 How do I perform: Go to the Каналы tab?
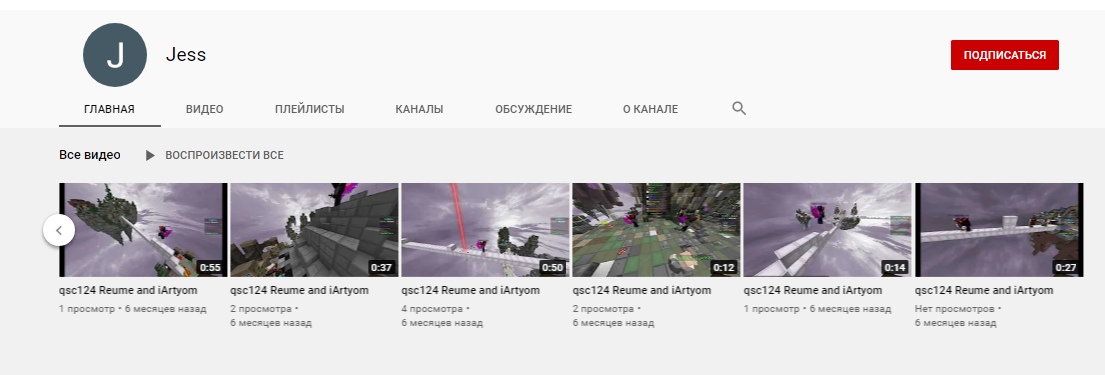point(419,109)
